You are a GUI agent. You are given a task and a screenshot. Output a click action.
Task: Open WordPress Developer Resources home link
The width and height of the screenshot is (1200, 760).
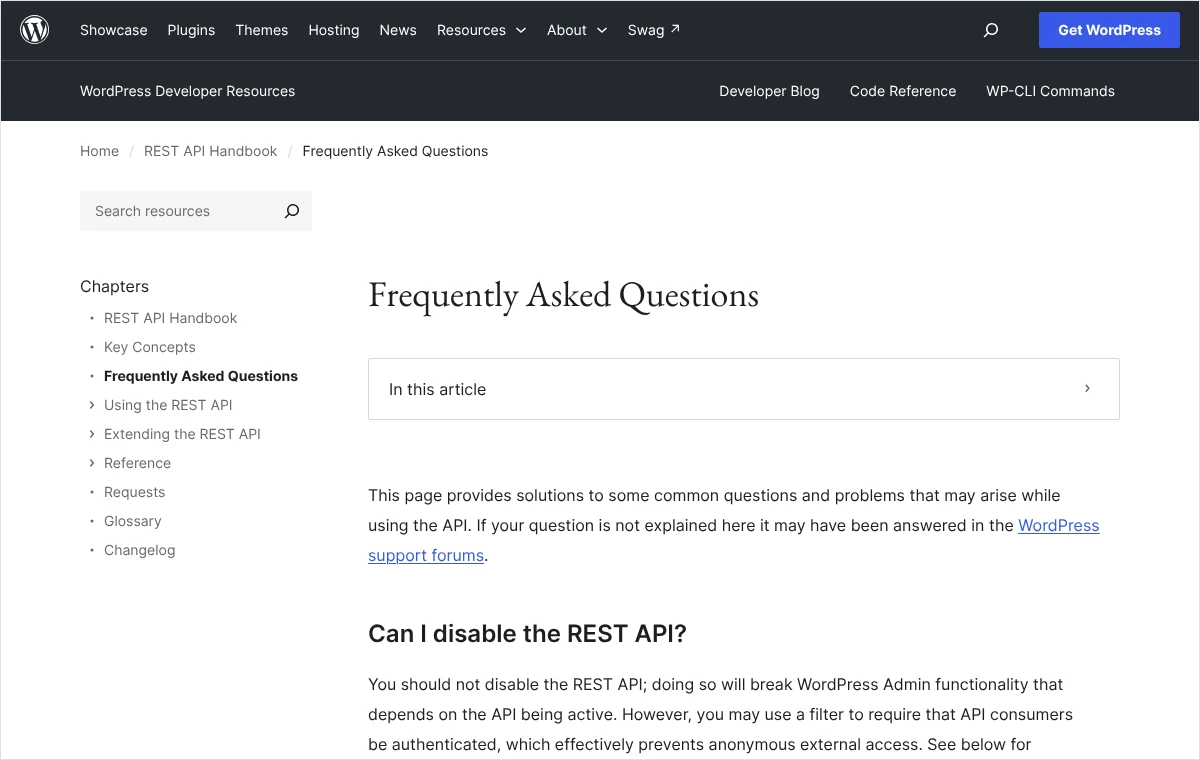(x=188, y=91)
